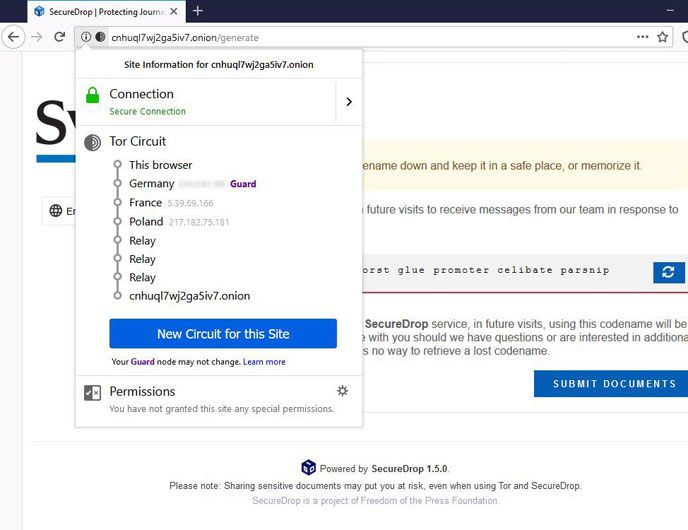Open the page actions three-dot menu
688x530 pixels.
642,37
